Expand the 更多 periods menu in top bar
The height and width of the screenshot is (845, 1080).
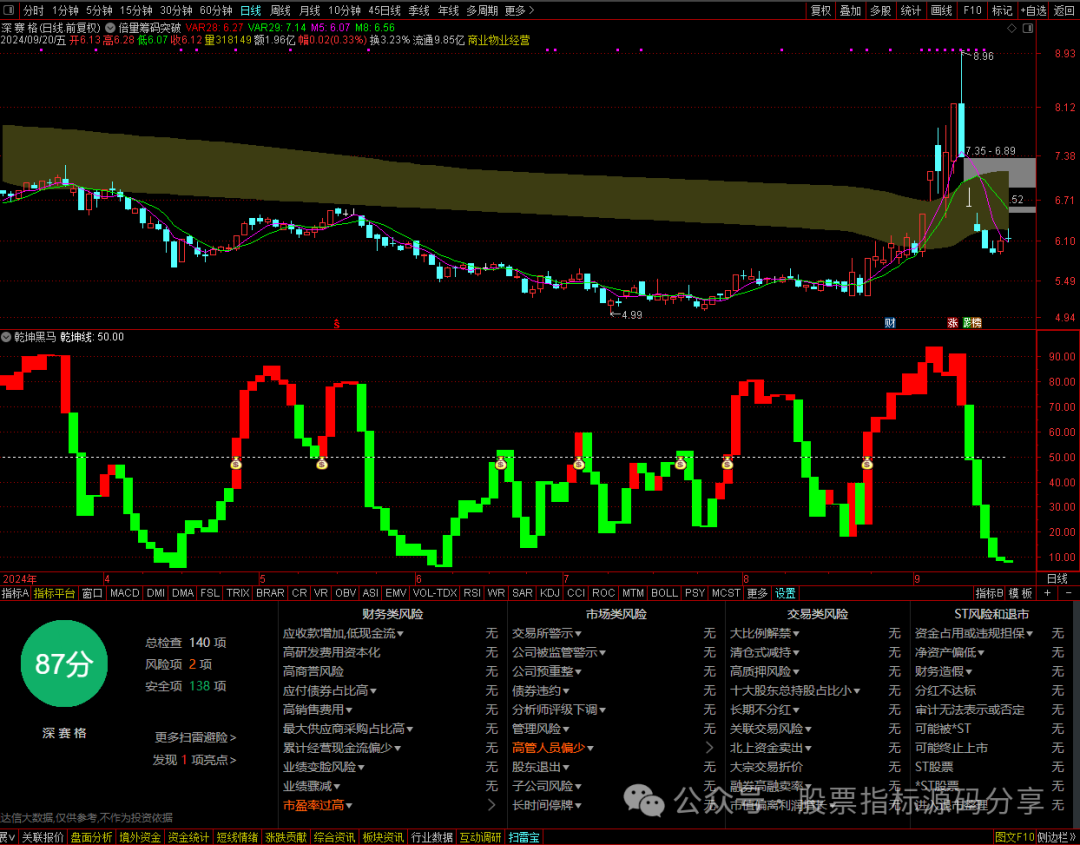click(x=519, y=10)
